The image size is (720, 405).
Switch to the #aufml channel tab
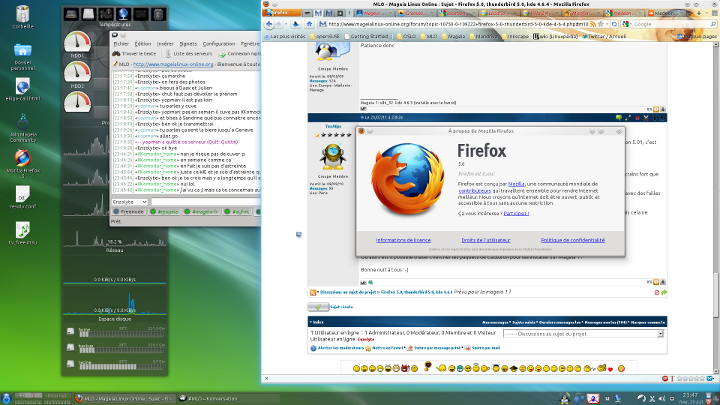click(x=237, y=212)
